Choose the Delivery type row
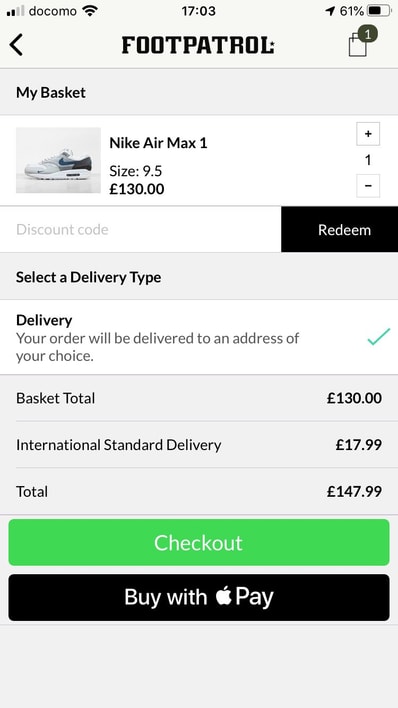The height and width of the screenshot is (708, 398). click(x=199, y=337)
